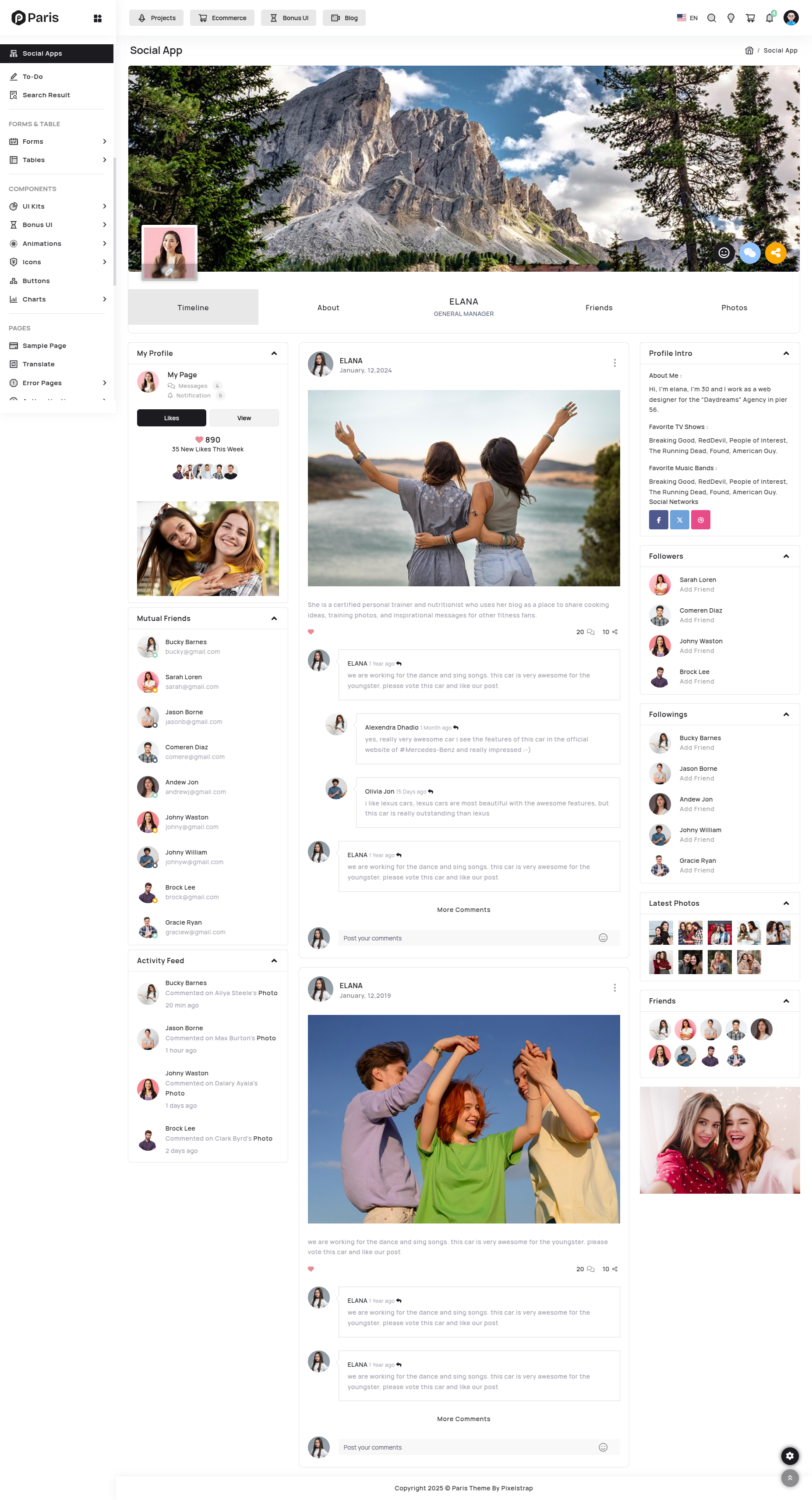Open the floating settings gear
The width and height of the screenshot is (812, 1500).
pyautogui.click(x=790, y=1456)
